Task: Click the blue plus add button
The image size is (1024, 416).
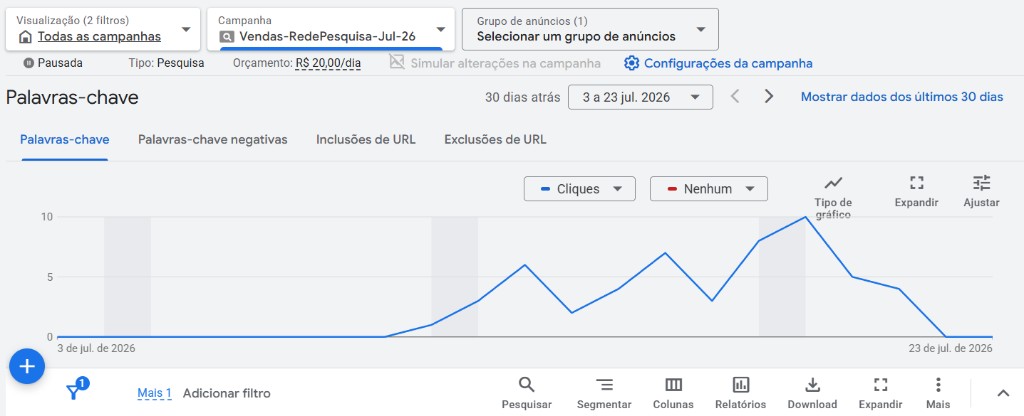Action: coord(27,367)
